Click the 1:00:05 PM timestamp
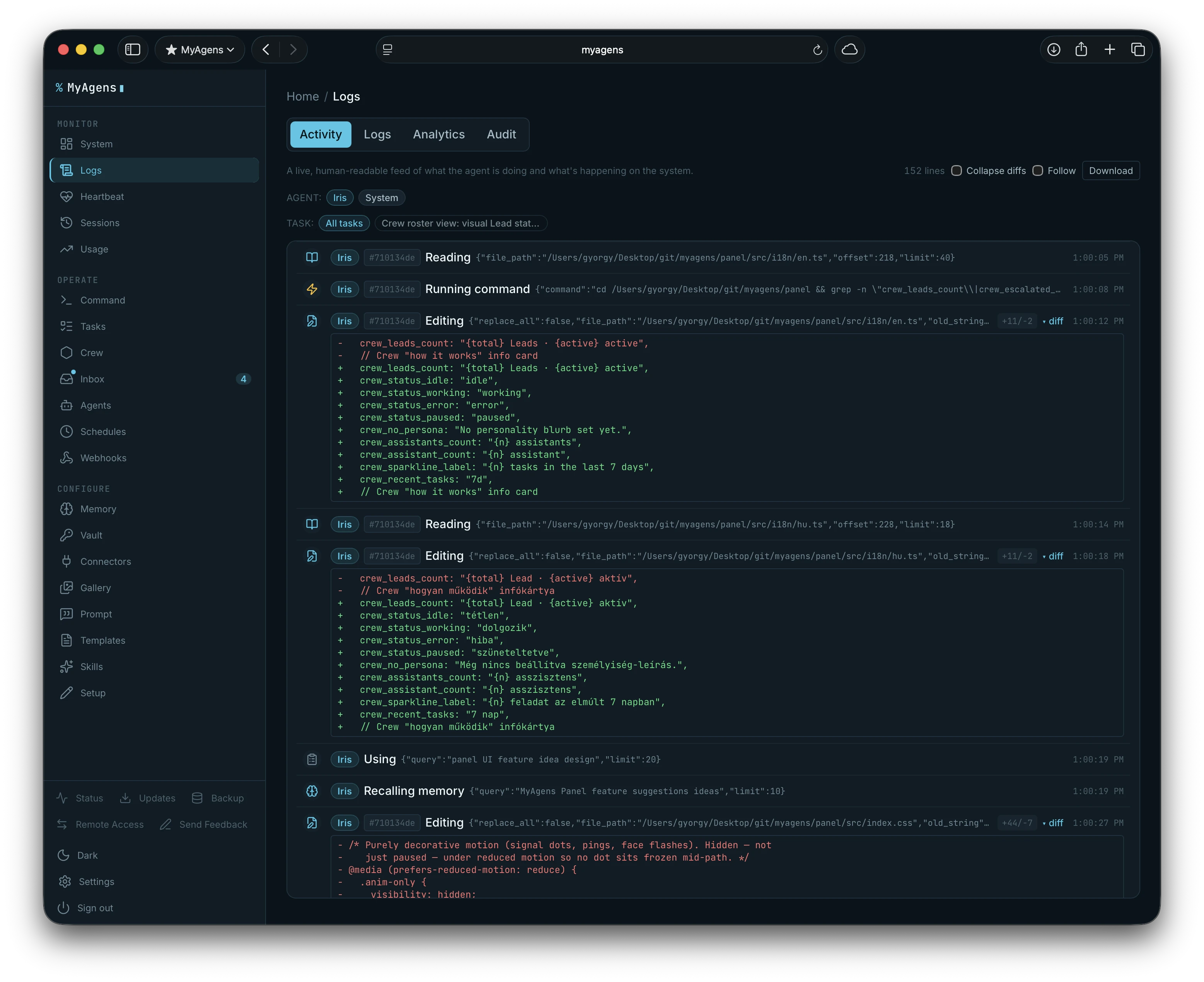This screenshot has width=1204, height=982. coord(1098,258)
